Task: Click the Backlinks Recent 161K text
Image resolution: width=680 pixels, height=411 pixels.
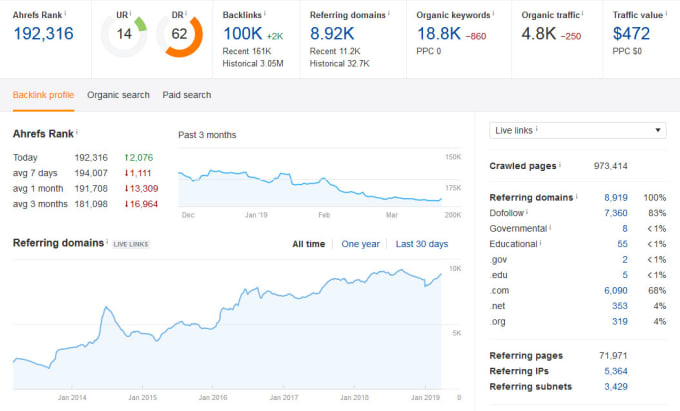Action: tap(247, 51)
